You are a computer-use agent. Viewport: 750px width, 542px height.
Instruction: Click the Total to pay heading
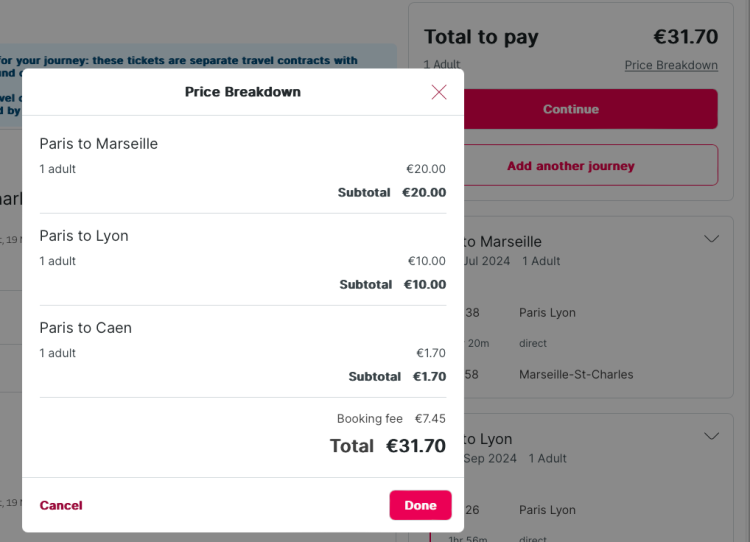[481, 37]
